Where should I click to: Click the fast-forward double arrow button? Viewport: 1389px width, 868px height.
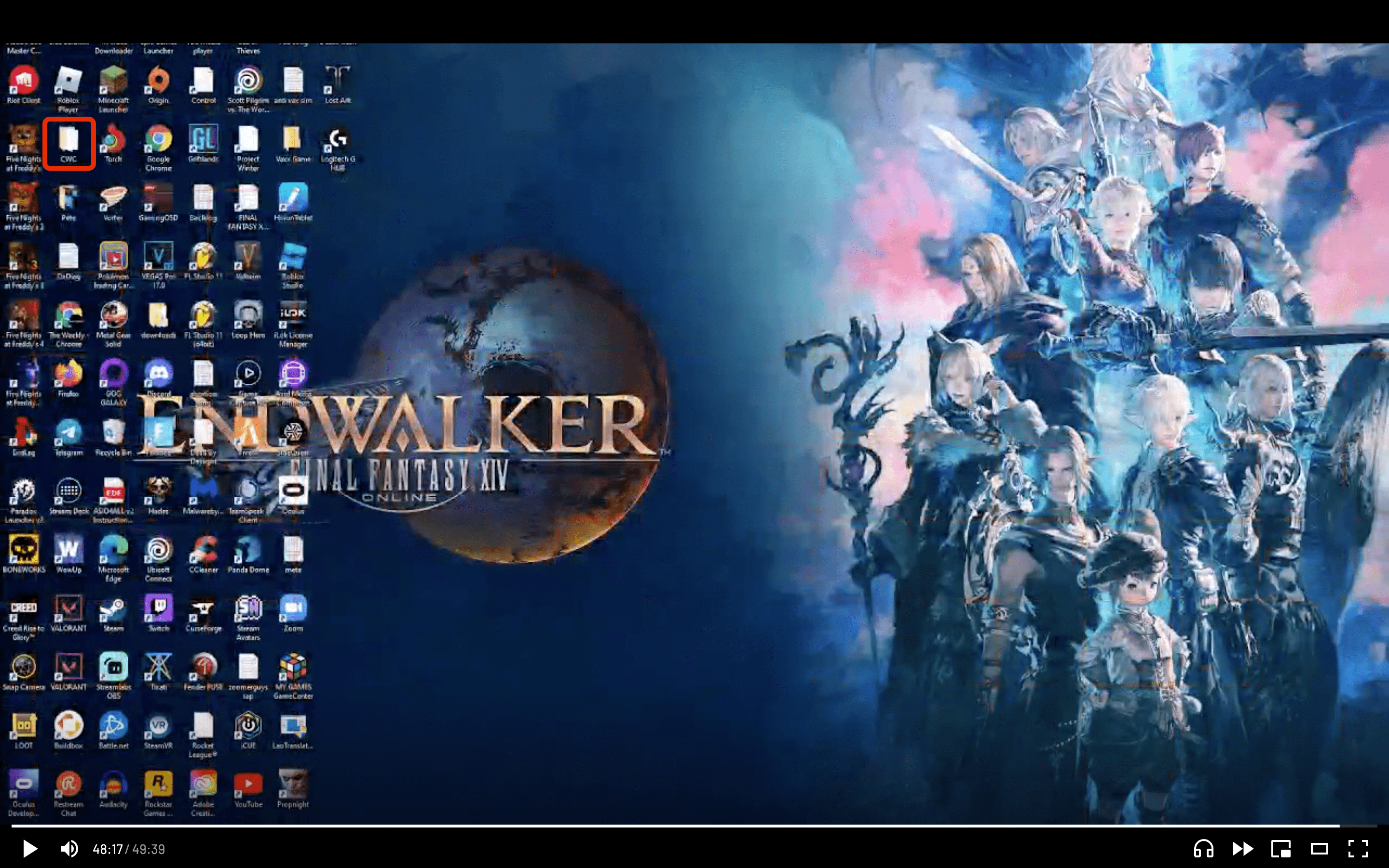tap(1242, 849)
